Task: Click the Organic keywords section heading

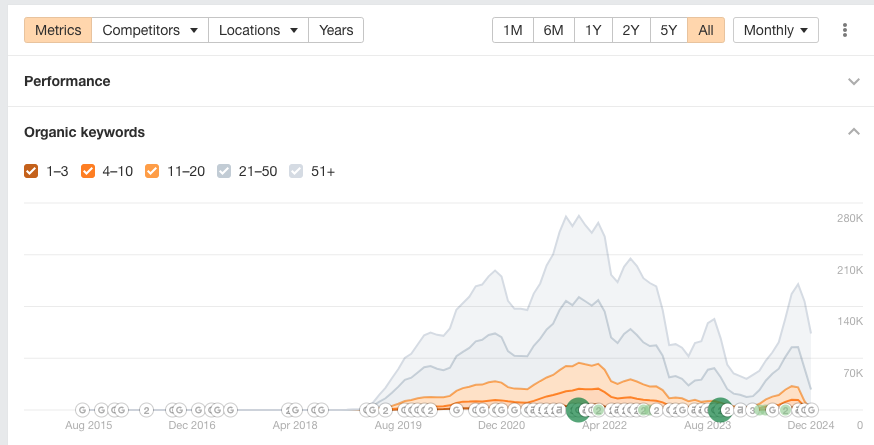Action: tap(84, 132)
